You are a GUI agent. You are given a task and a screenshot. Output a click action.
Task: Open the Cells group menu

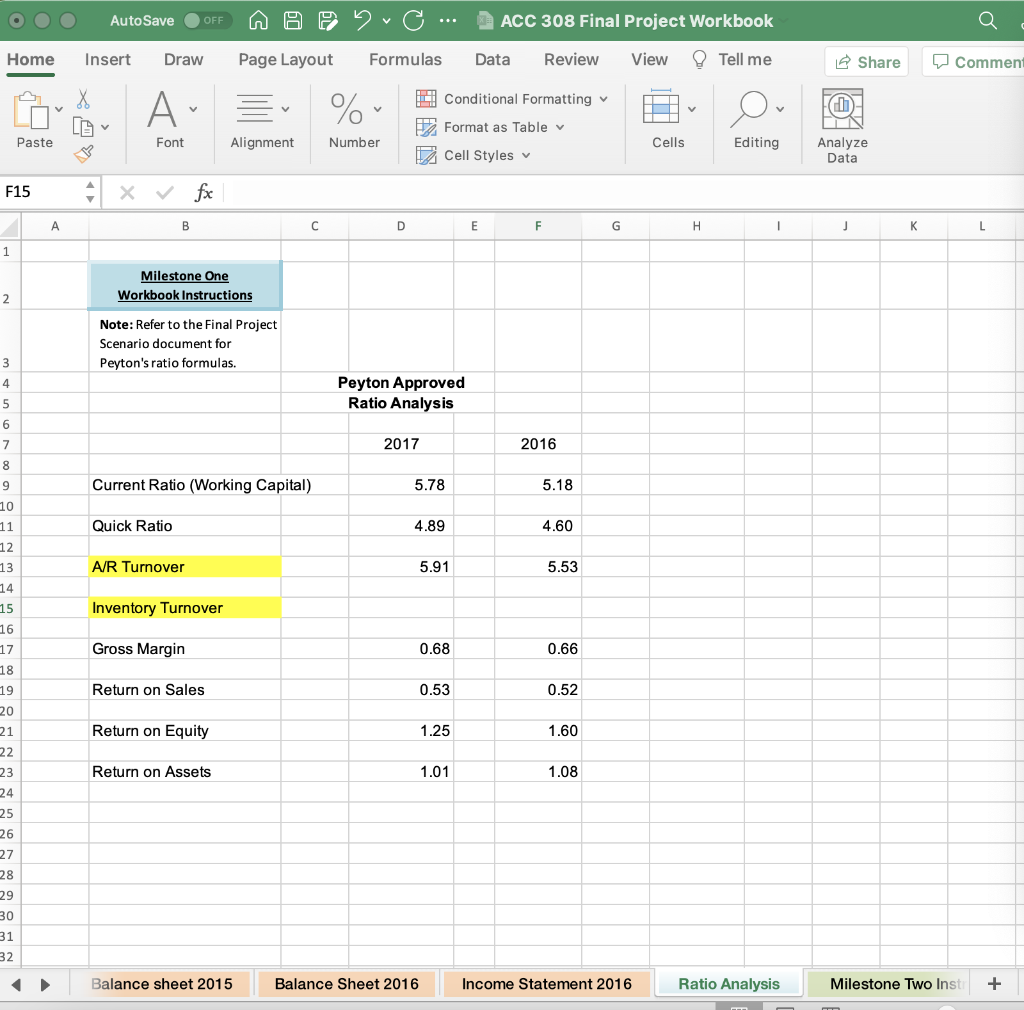coord(669,121)
